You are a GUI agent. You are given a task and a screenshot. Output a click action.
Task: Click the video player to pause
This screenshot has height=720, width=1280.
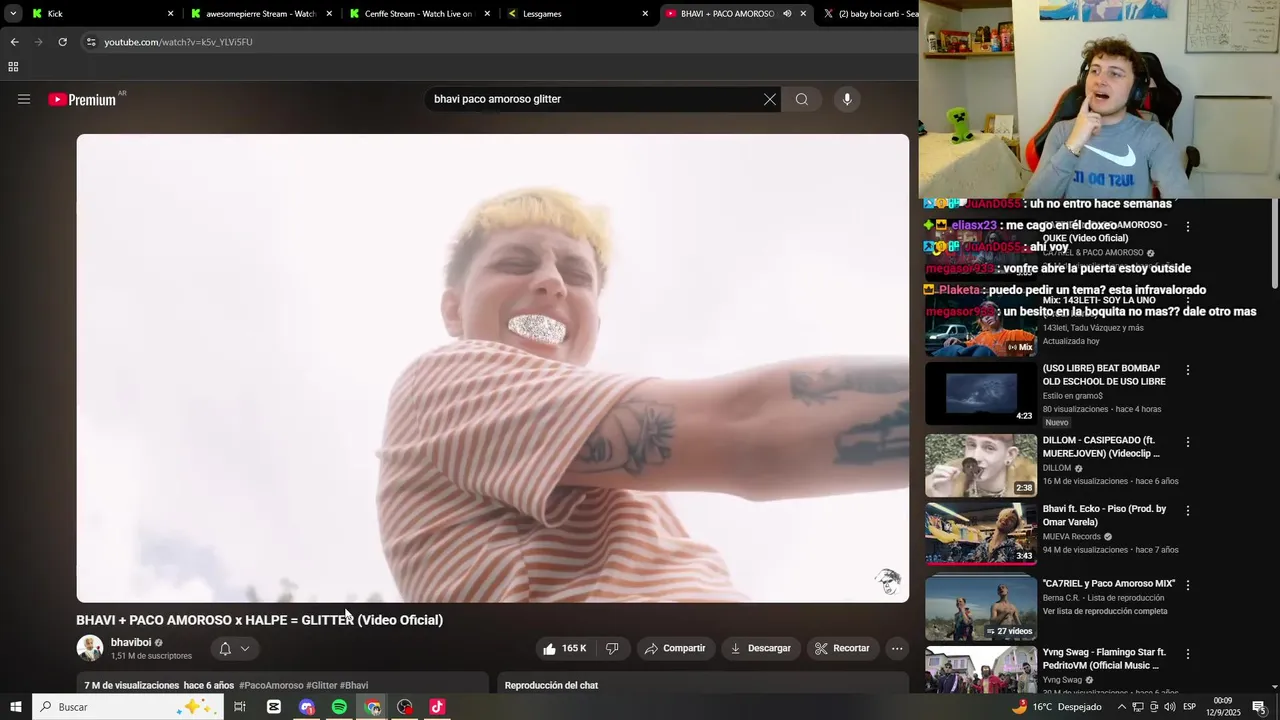[492, 368]
